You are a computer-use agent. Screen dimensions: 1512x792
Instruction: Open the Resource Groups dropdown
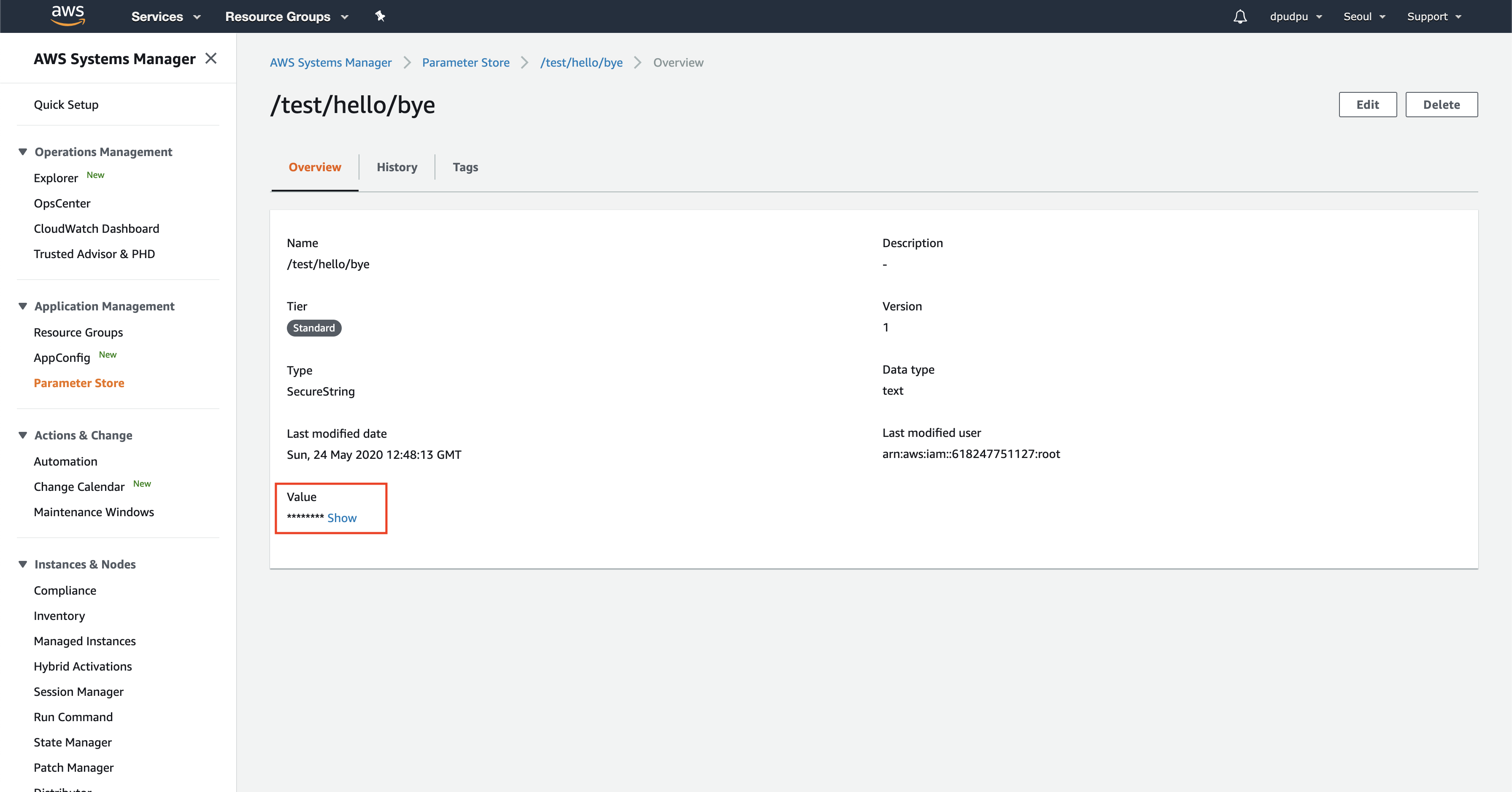click(x=286, y=16)
